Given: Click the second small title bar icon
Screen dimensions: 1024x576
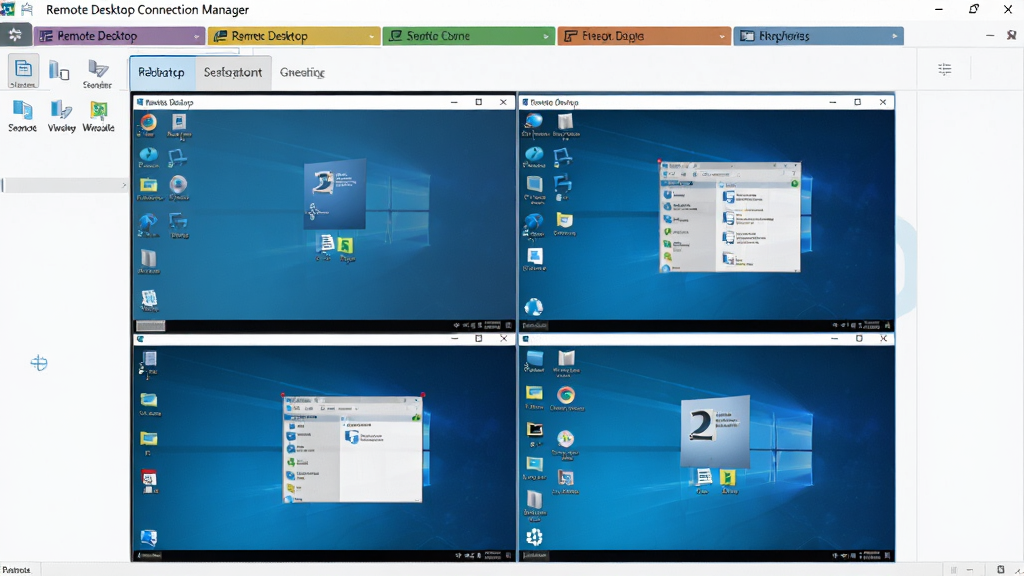Looking at the screenshot, I should point(27,10).
